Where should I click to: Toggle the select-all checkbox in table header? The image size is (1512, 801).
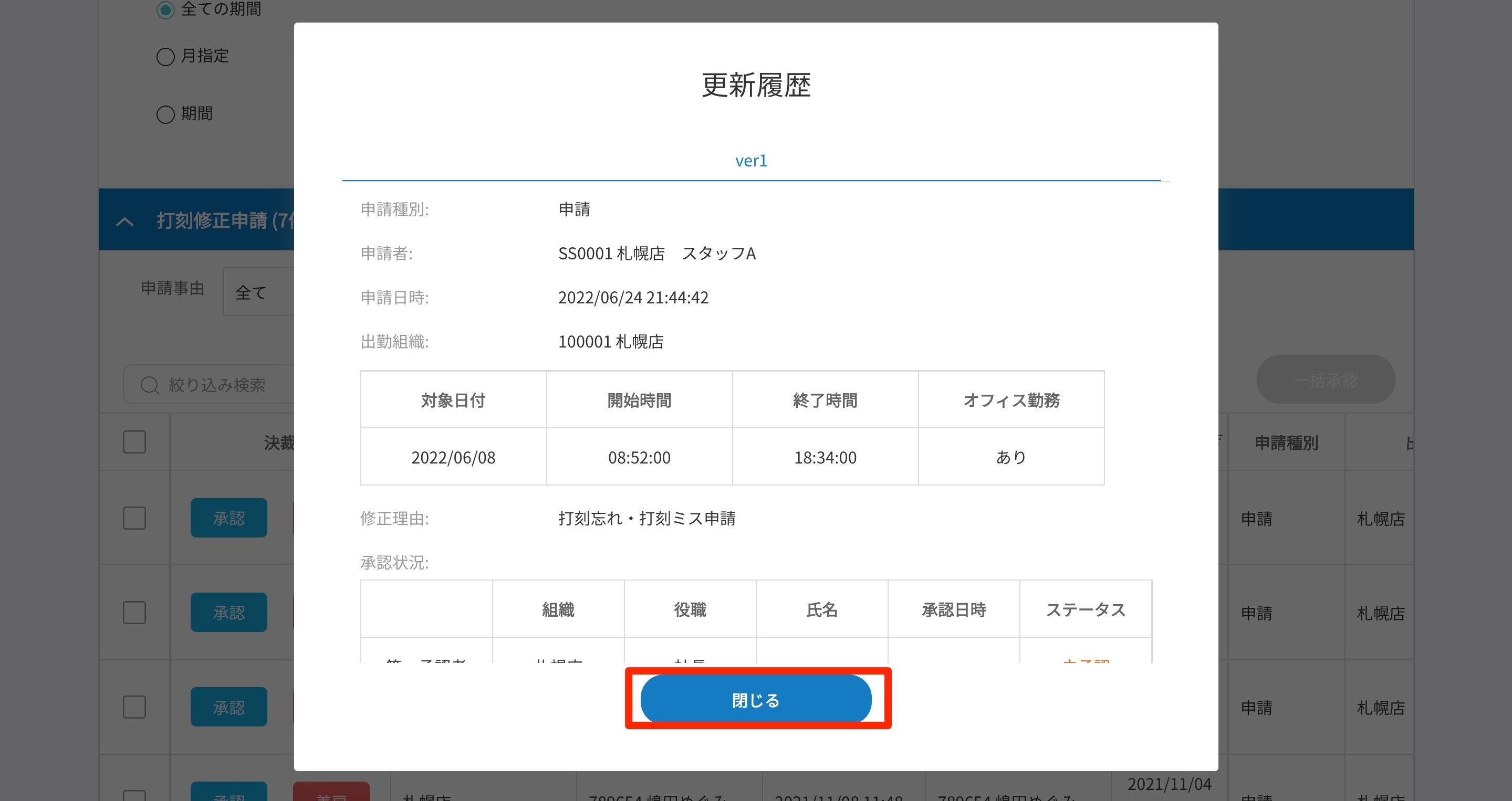tap(134, 442)
